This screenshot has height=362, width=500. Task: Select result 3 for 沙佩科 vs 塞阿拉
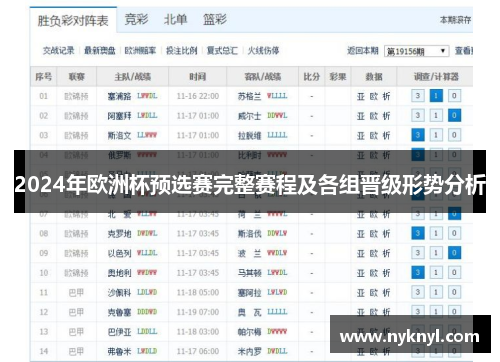pos(418,292)
